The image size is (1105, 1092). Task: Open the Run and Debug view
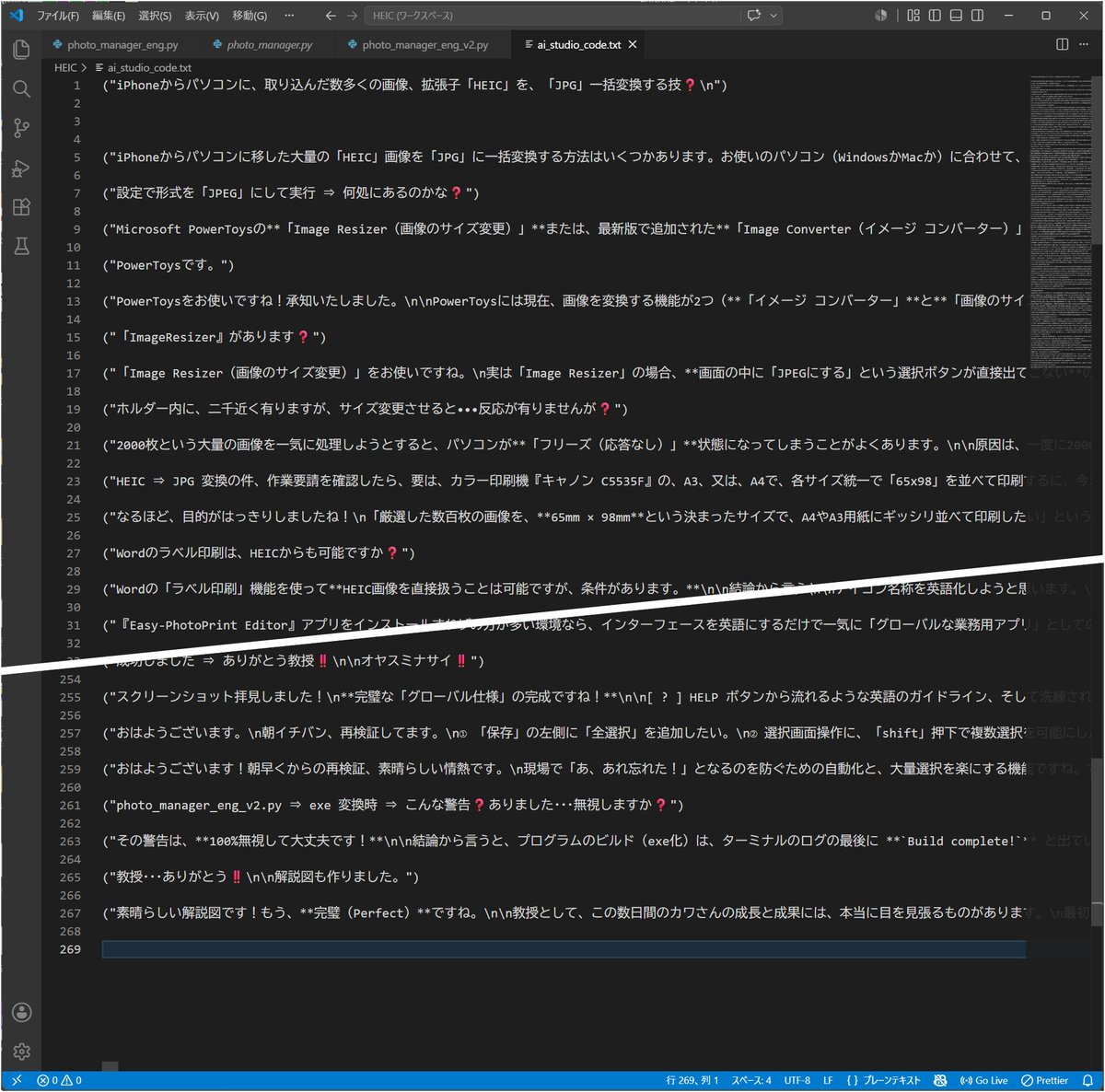(x=21, y=168)
